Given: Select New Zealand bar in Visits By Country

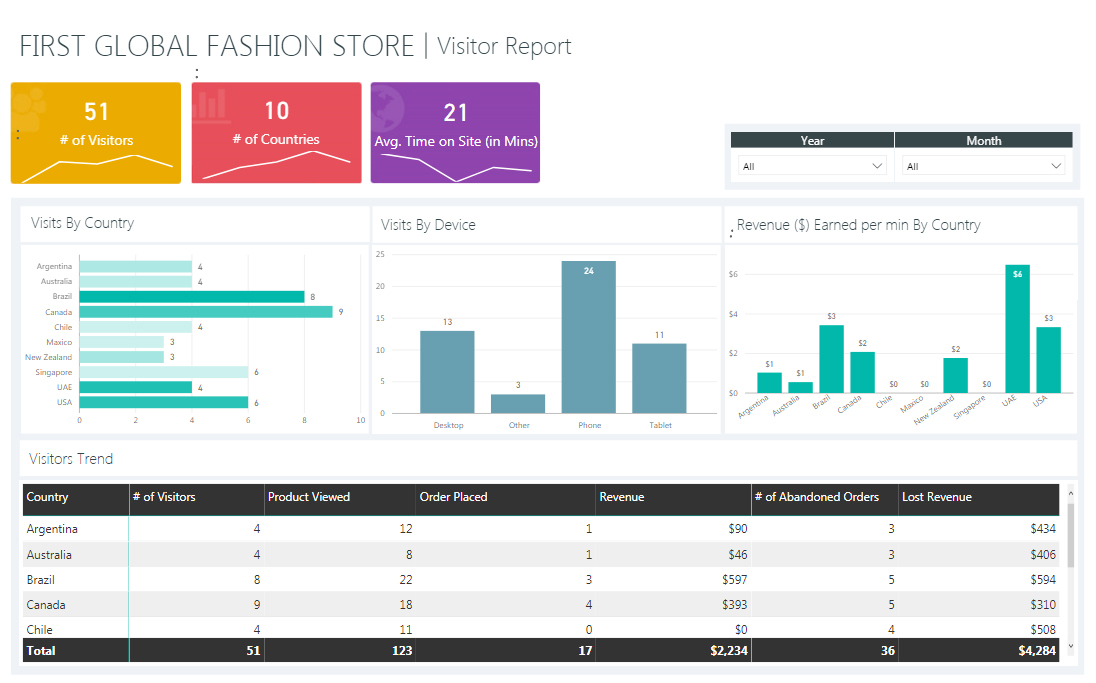Looking at the screenshot, I should click(x=122, y=357).
